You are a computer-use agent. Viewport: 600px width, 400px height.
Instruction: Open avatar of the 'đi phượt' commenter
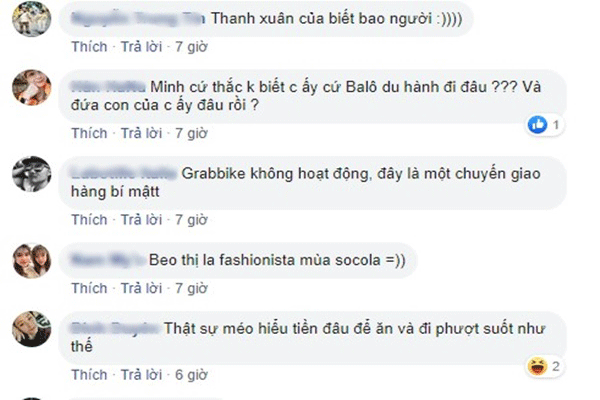pyautogui.click(x=32, y=329)
